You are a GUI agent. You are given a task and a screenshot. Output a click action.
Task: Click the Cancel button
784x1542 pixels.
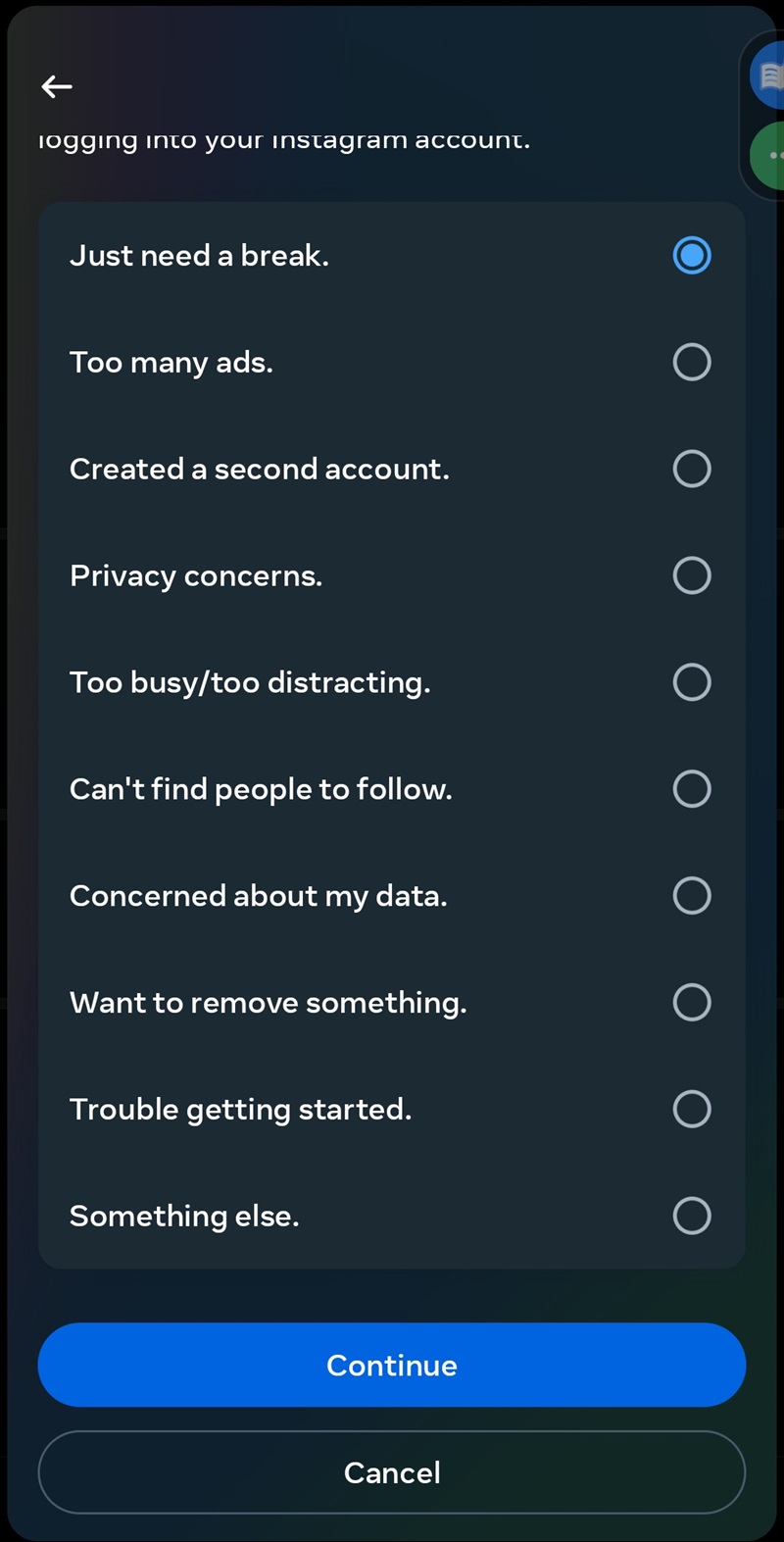(x=392, y=1472)
